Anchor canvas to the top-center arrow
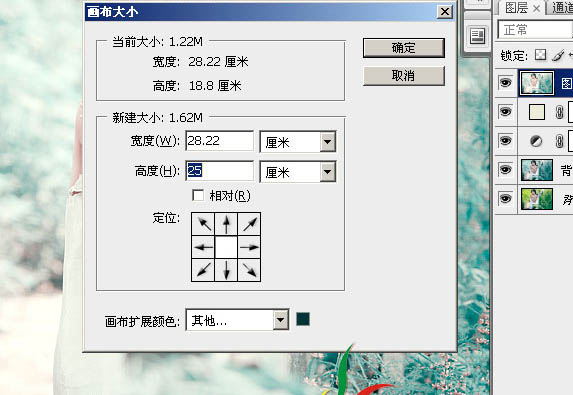 coord(226,224)
